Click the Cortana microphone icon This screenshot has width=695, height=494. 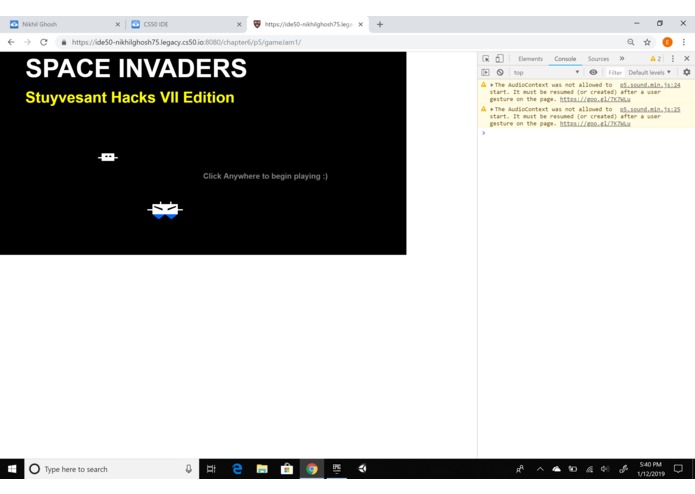(188, 469)
